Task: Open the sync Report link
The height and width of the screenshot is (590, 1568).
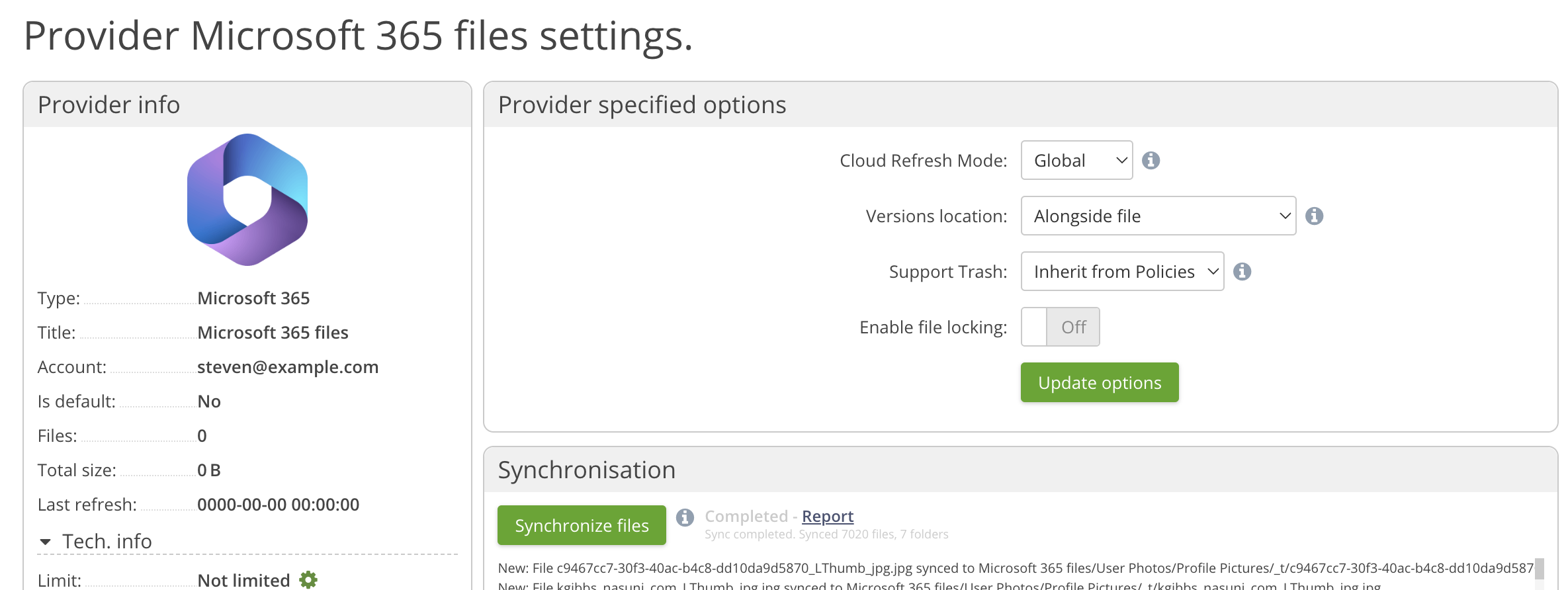Action: coord(827,516)
